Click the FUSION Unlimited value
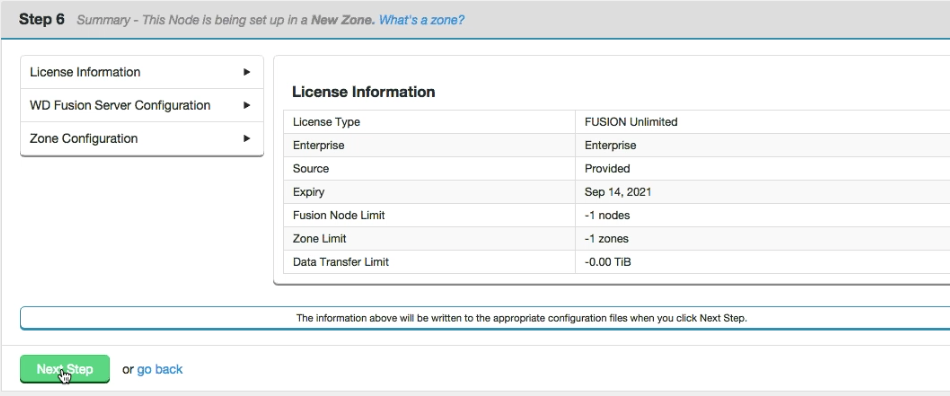The width and height of the screenshot is (950, 396). [631, 122]
